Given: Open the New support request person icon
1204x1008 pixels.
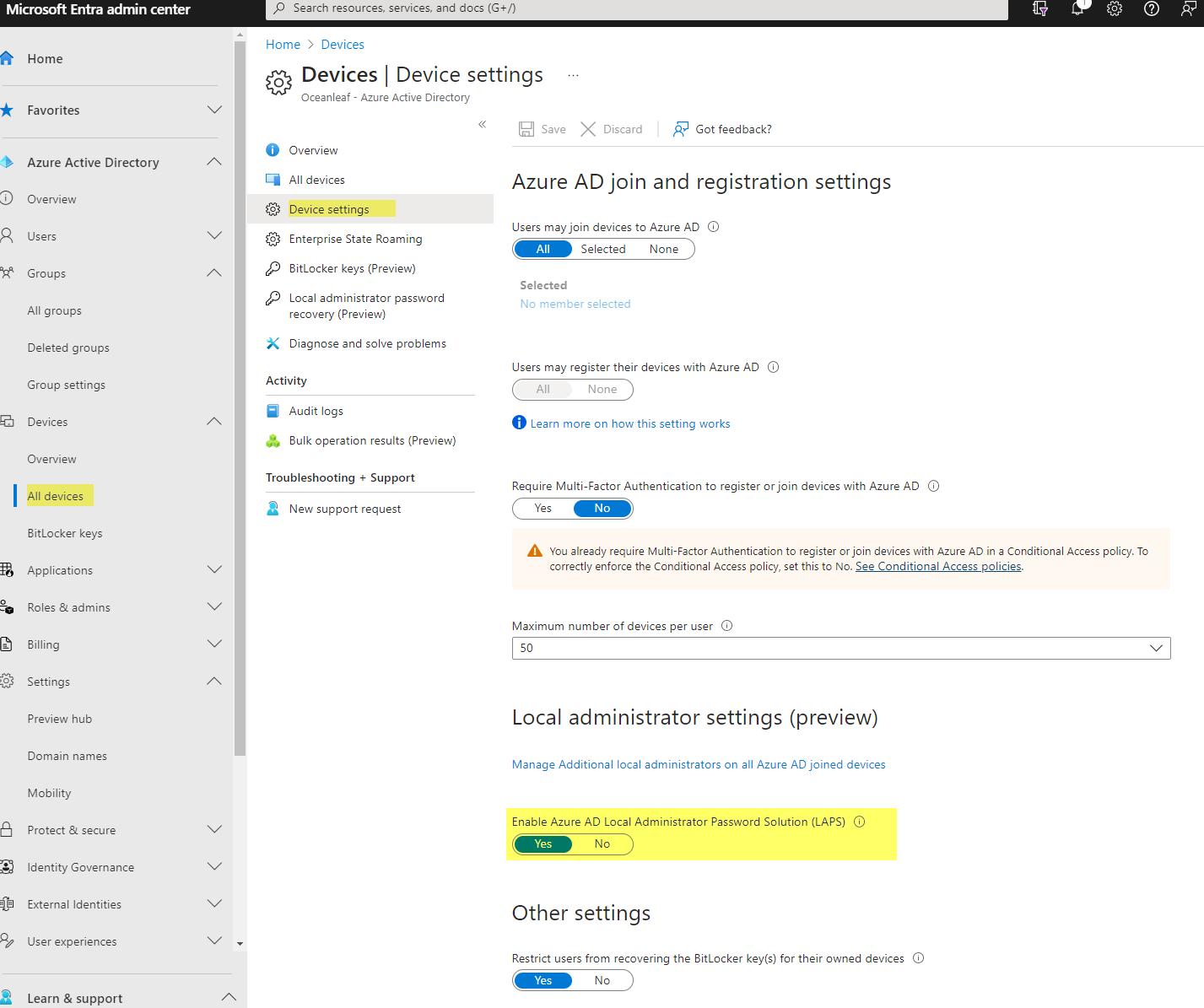Looking at the screenshot, I should tap(273, 508).
